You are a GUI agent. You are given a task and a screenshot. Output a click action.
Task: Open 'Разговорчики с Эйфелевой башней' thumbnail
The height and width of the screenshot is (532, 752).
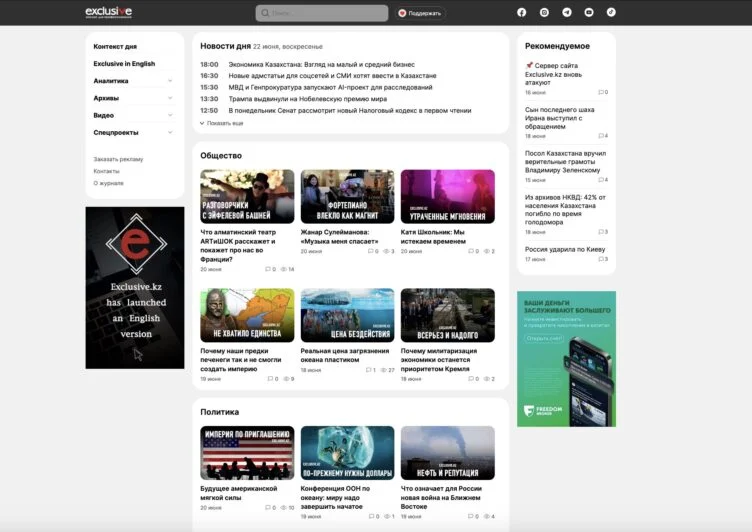pos(247,196)
